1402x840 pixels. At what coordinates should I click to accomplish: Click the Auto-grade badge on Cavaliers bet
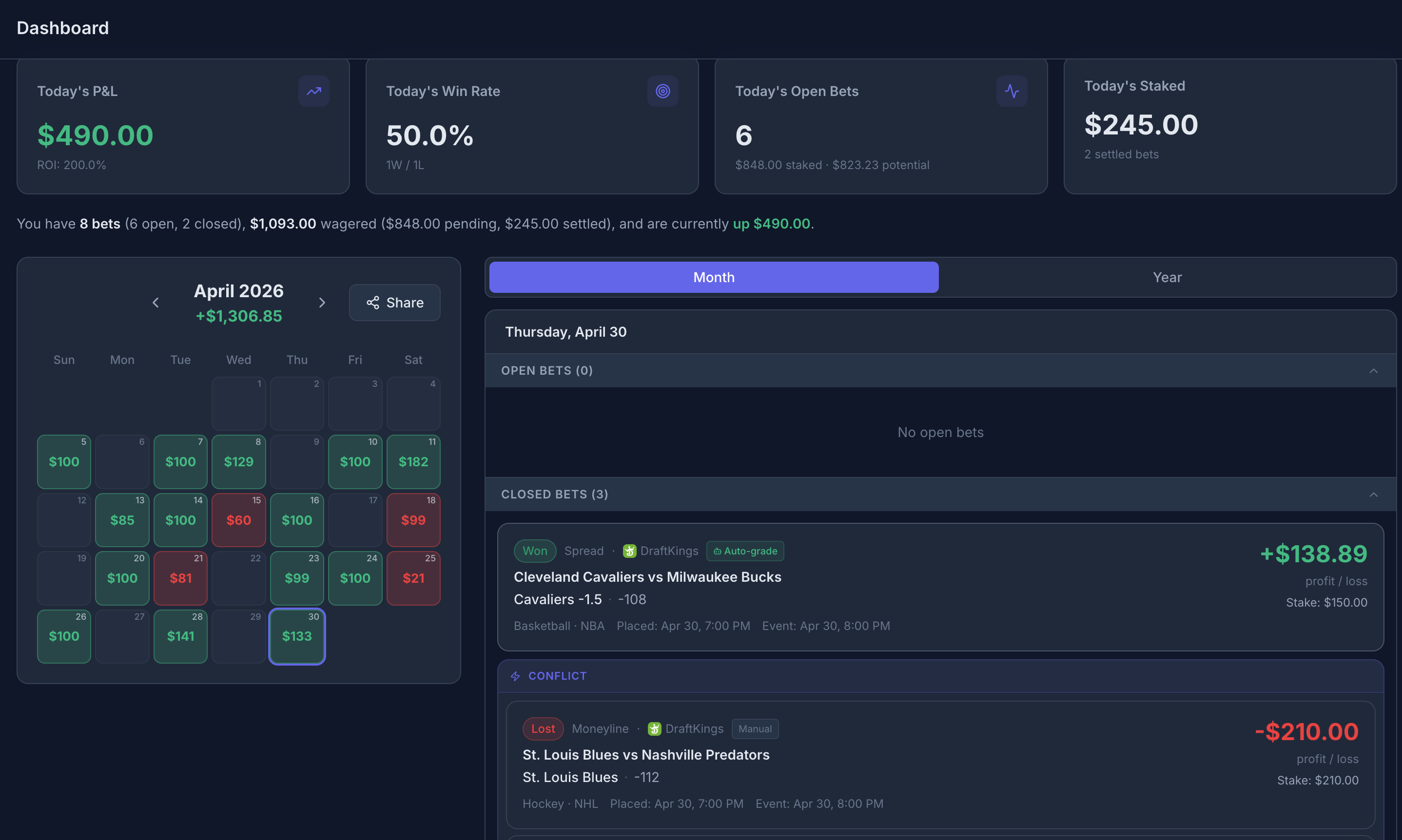744,551
